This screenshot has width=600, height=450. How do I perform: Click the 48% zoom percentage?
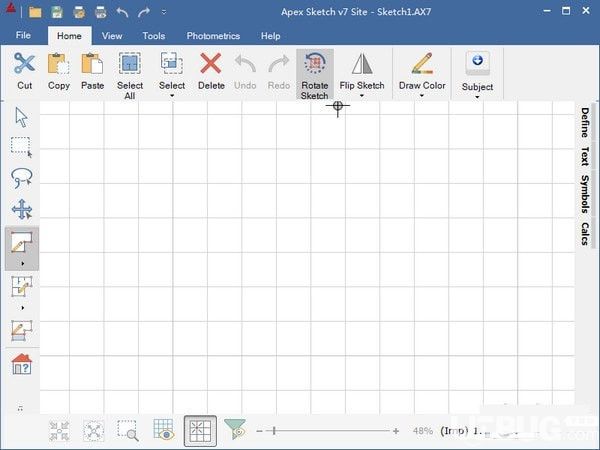[x=423, y=431]
